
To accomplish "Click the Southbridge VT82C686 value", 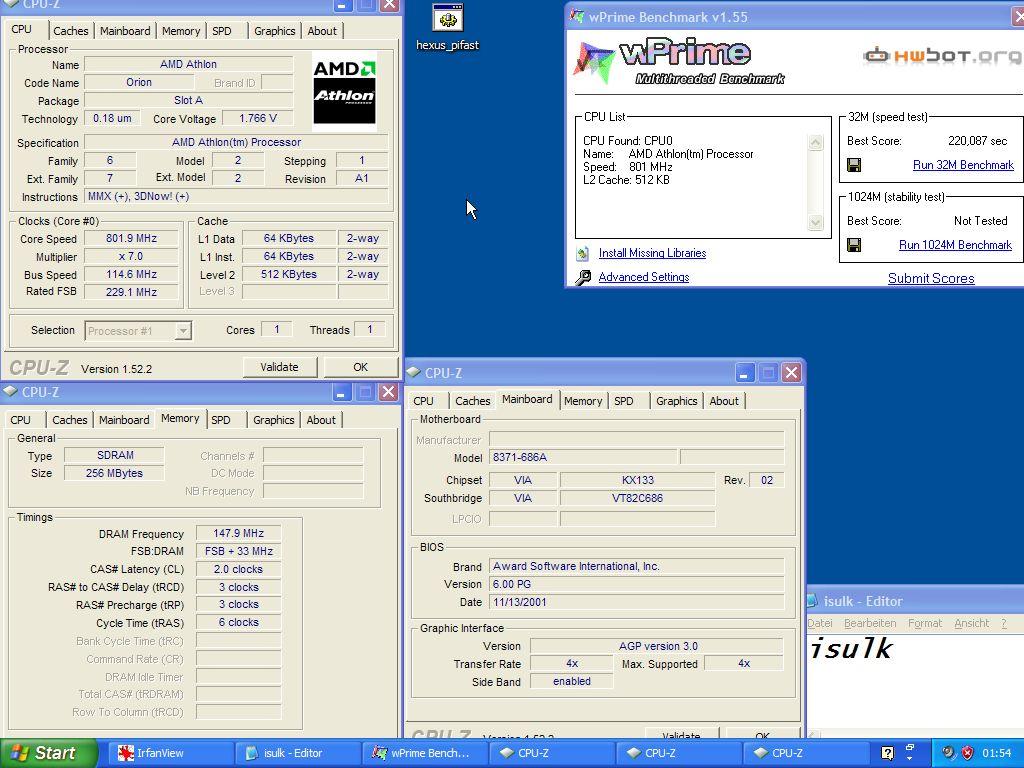I will pyautogui.click(x=637, y=498).
